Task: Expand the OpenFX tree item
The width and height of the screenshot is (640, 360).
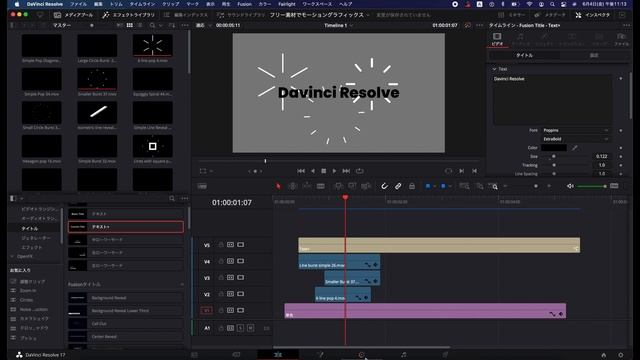Action: point(12,256)
